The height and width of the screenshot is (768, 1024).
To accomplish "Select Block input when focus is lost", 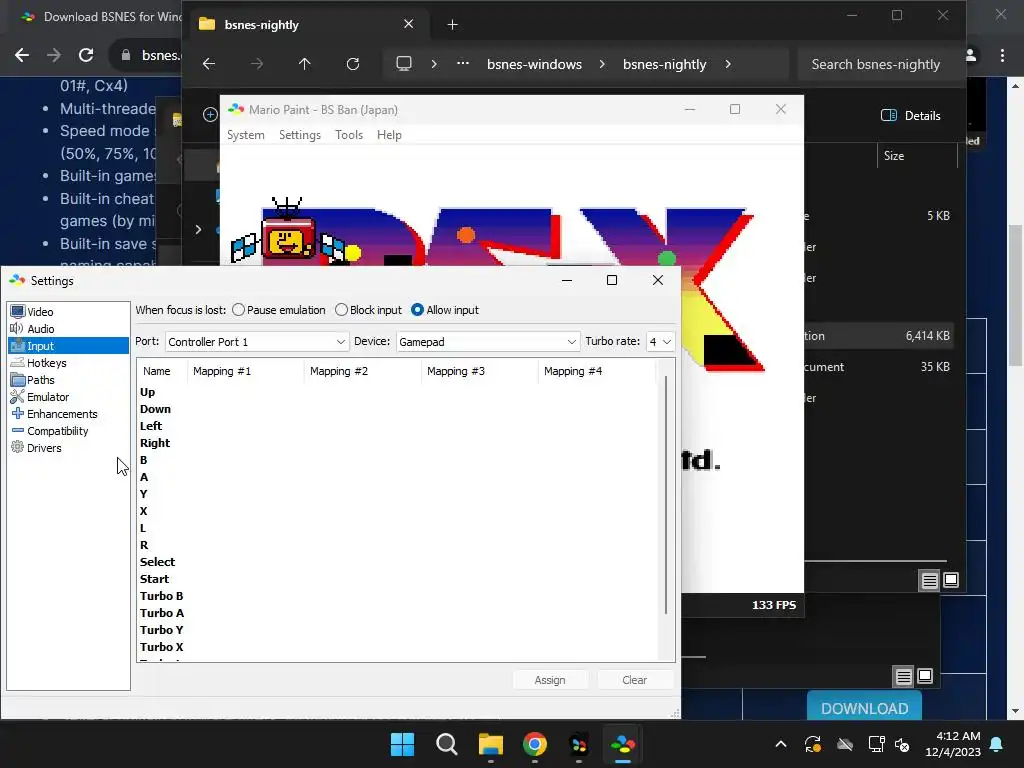I will pos(368,310).
